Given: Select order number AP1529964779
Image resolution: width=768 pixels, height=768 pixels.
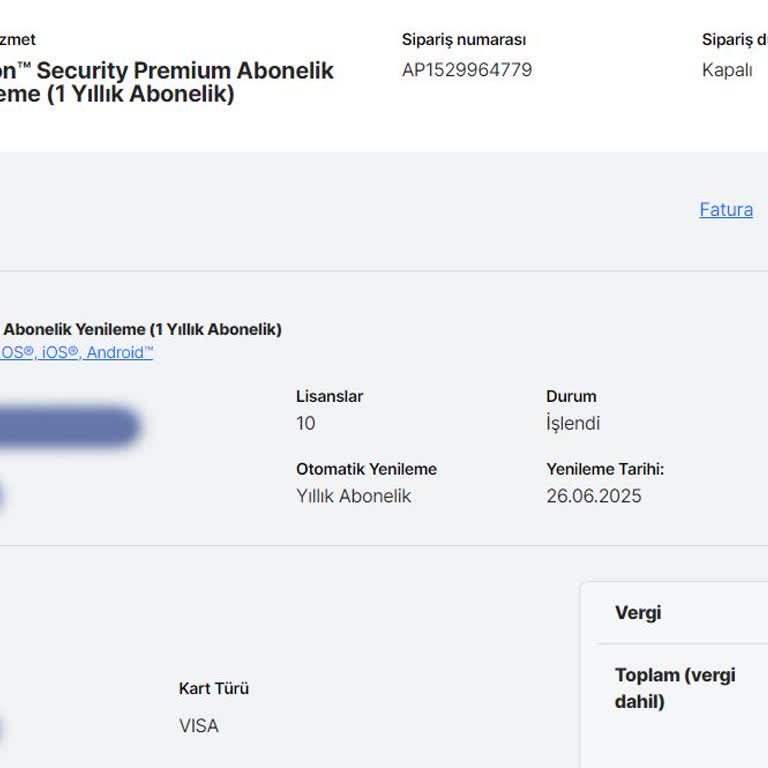Looking at the screenshot, I should (x=467, y=70).
